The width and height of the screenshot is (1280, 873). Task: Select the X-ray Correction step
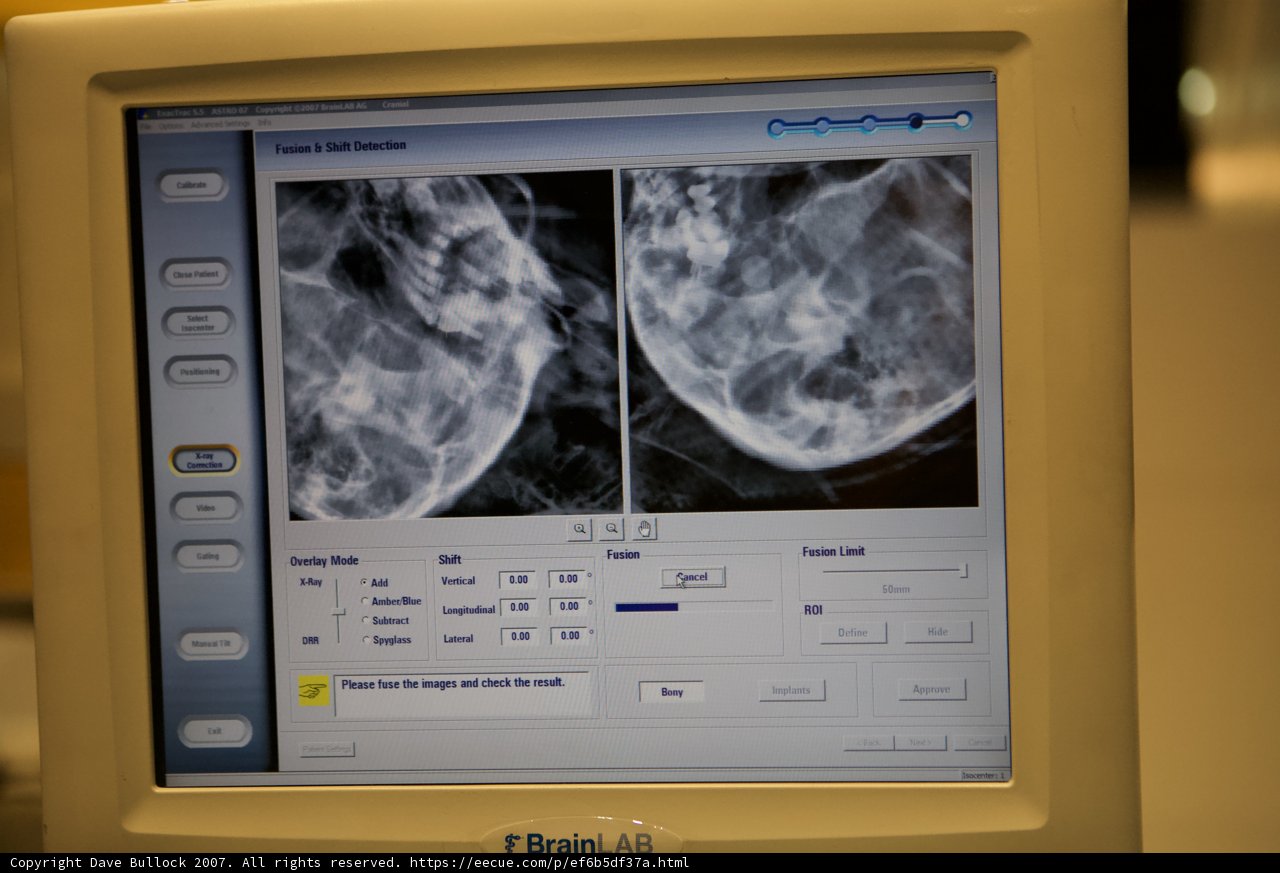[x=205, y=460]
